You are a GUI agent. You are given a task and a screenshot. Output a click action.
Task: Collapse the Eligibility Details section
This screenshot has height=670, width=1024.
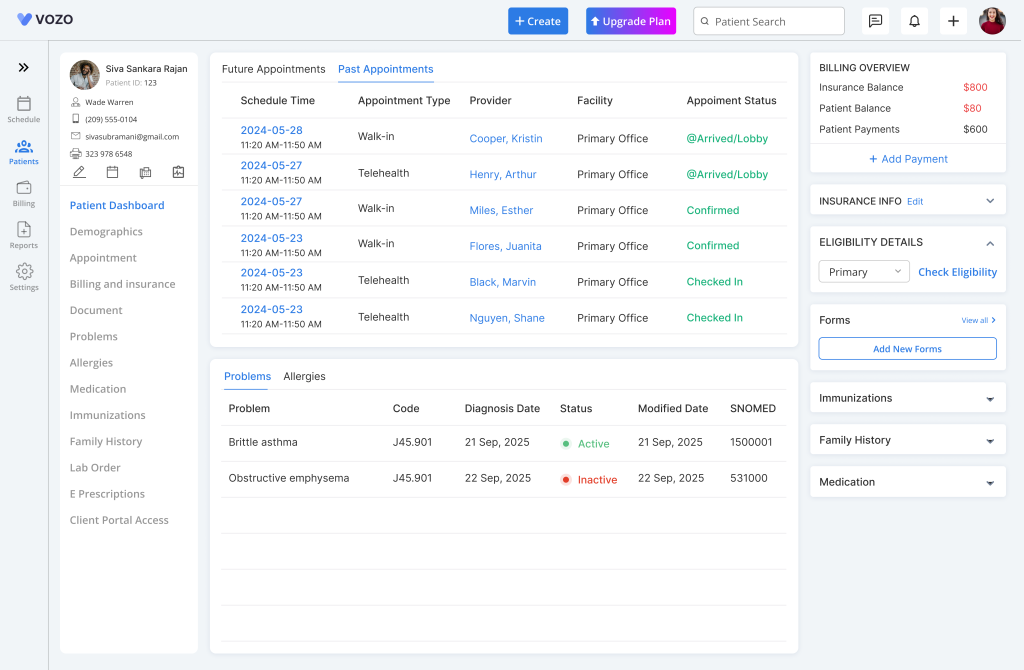coord(990,243)
